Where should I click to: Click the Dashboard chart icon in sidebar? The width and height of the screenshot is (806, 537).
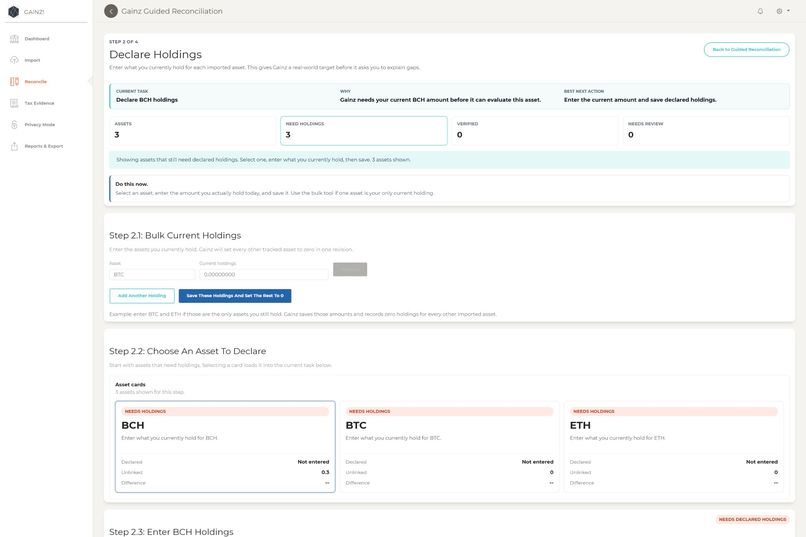14,39
